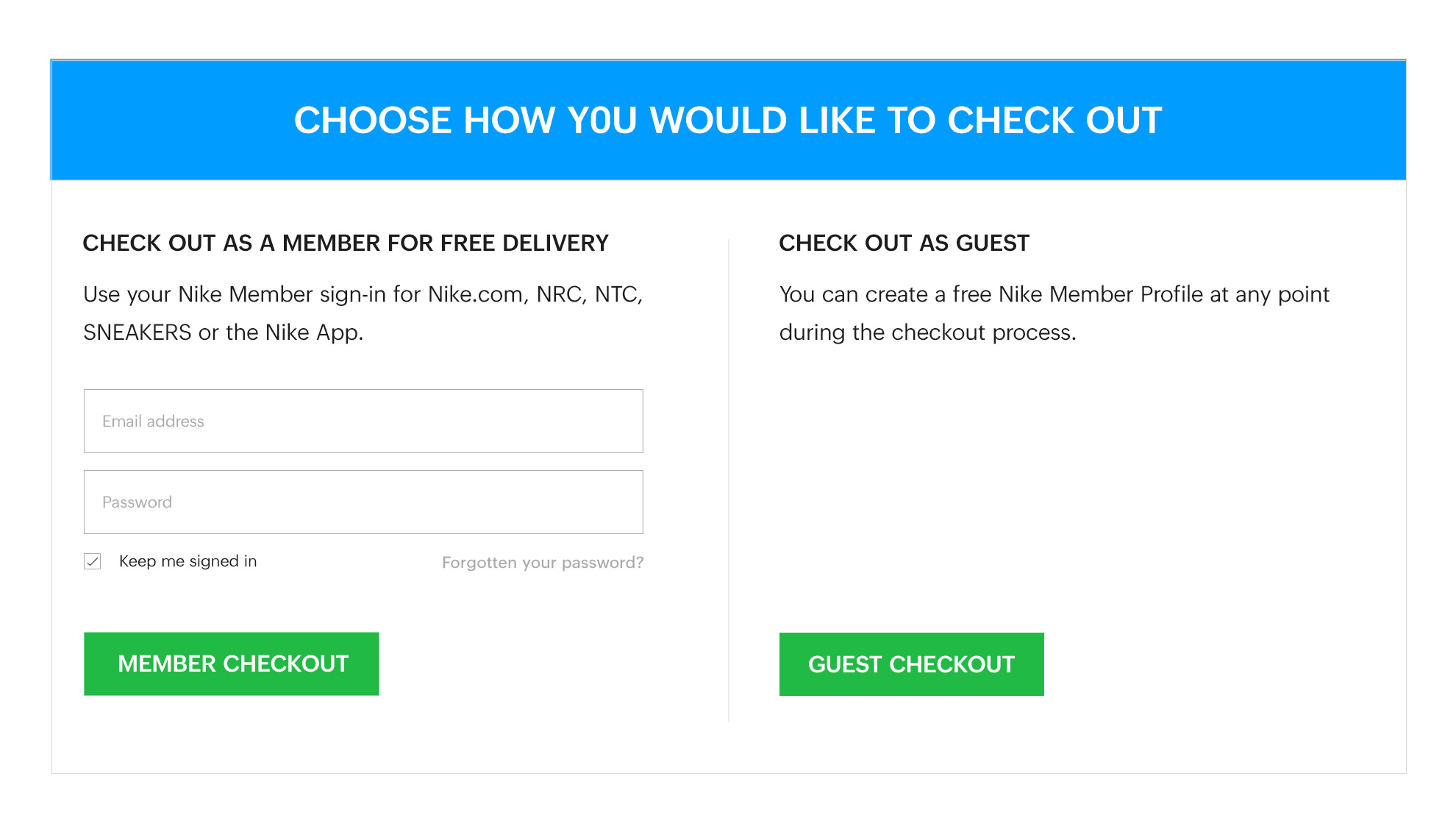1456x832 pixels.
Task: Click the GUEST CHECKOUT button
Action: coord(911,664)
